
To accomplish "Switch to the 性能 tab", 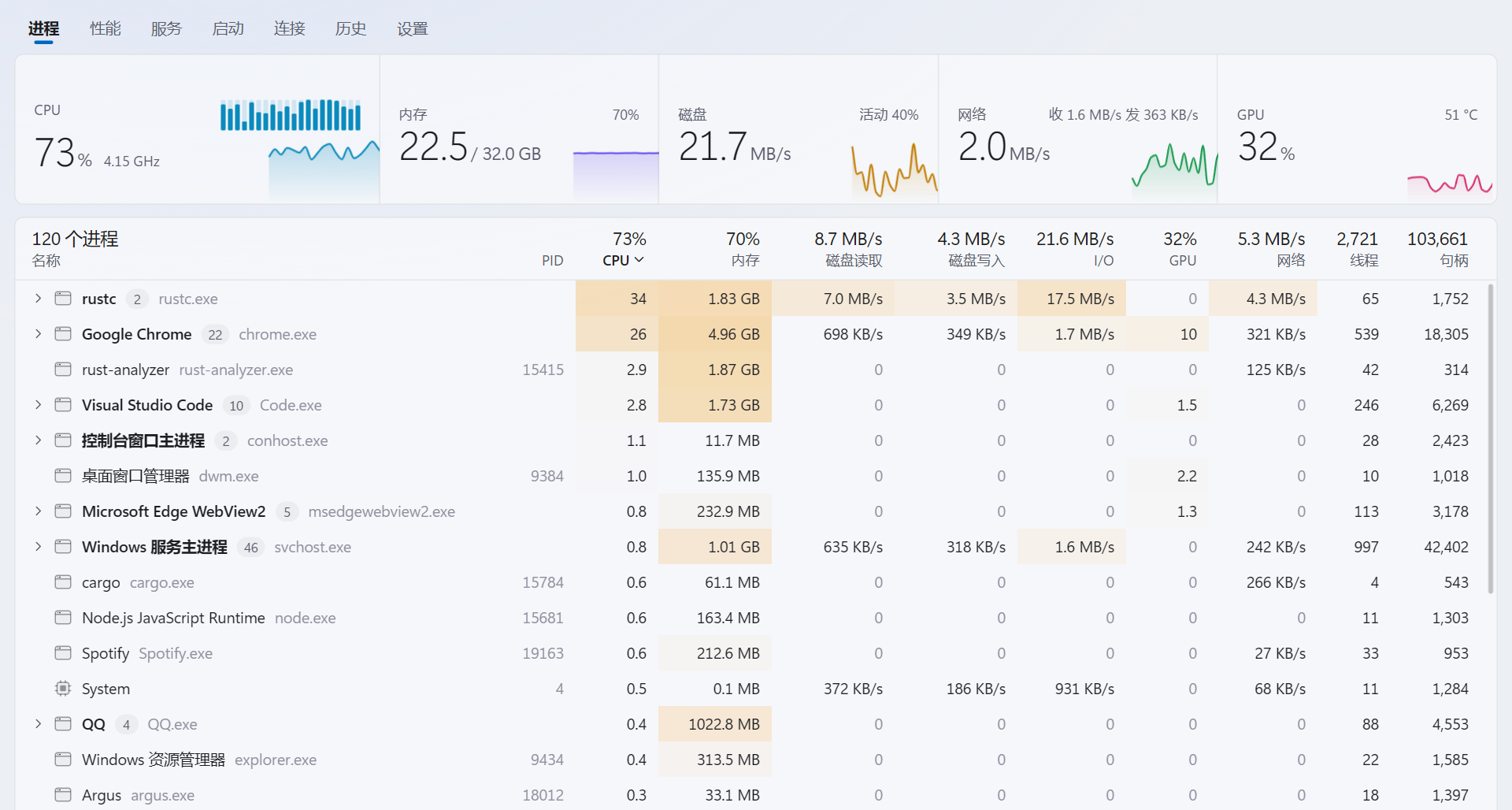I will coord(105,28).
